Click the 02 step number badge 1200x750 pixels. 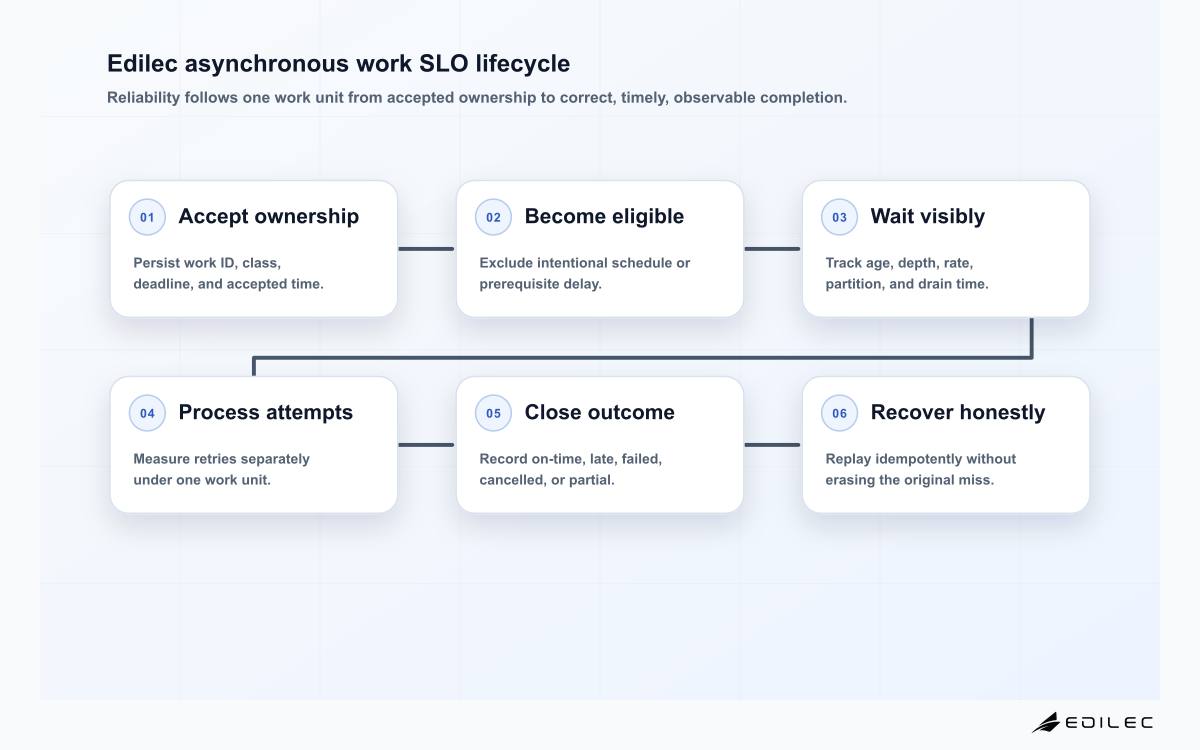[x=493, y=217]
